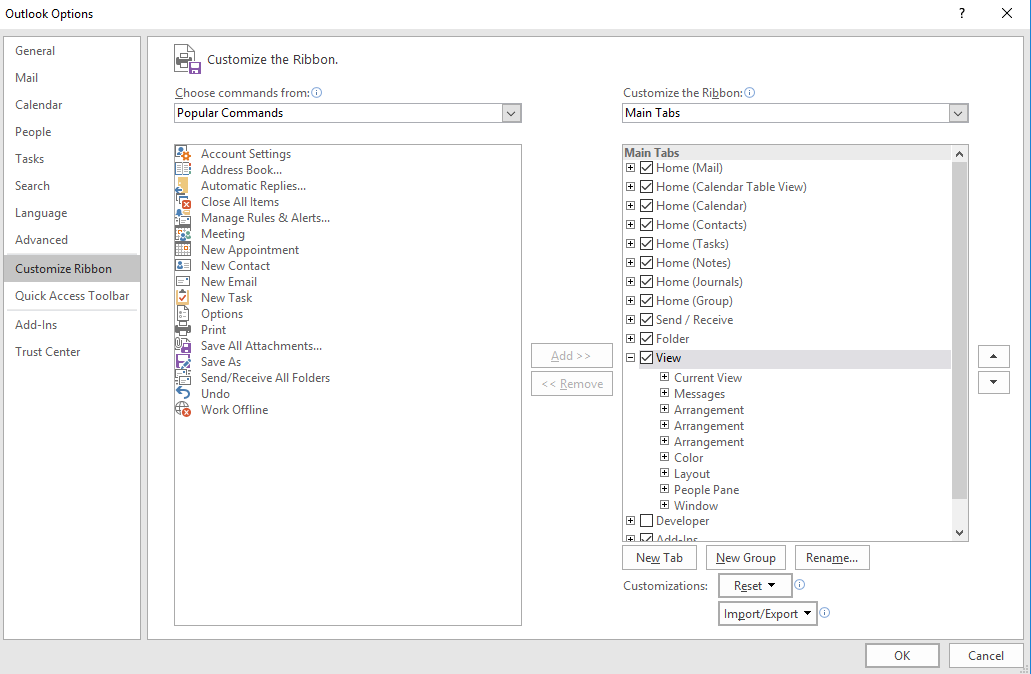The width and height of the screenshot is (1031, 674).
Task: Click the Manage Rules & Alerts icon
Action: click(x=183, y=218)
